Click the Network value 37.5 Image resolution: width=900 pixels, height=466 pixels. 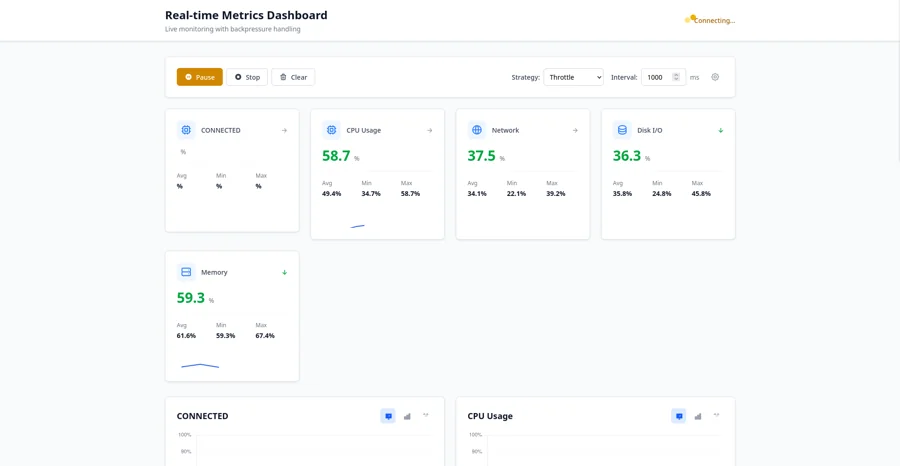[481, 156]
